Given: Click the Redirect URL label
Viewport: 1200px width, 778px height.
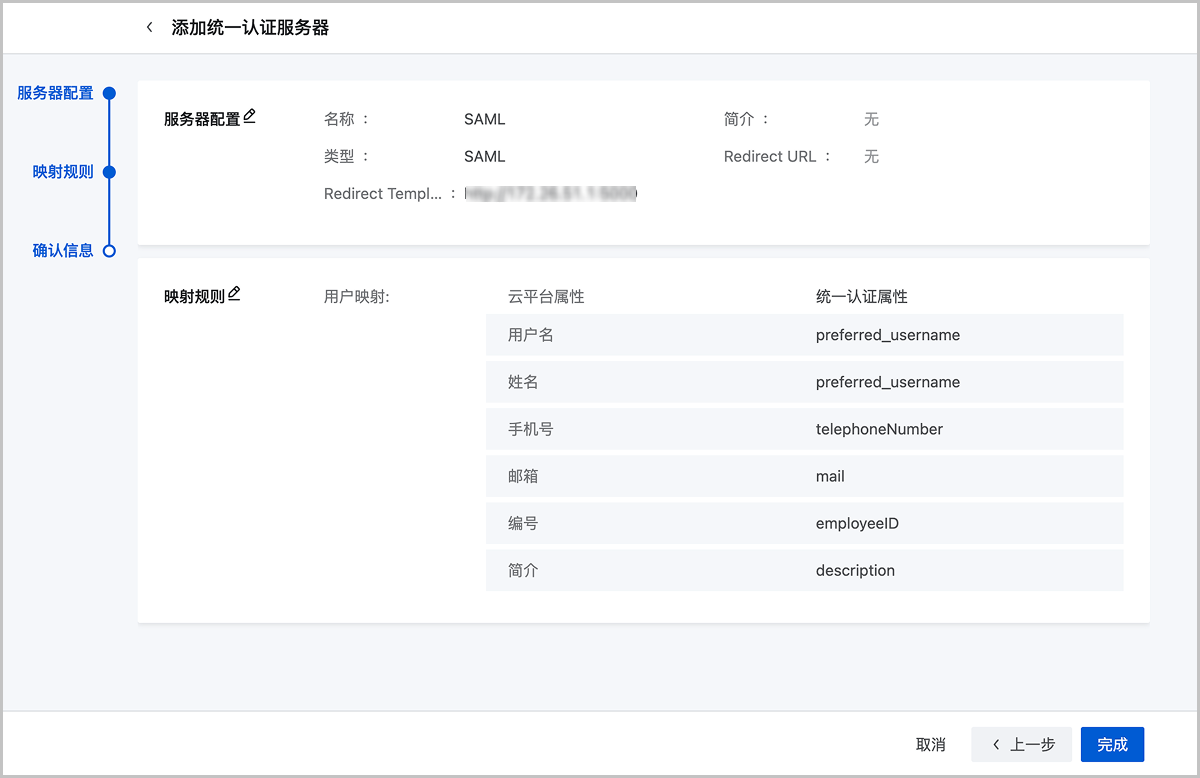Looking at the screenshot, I should coord(770,156).
